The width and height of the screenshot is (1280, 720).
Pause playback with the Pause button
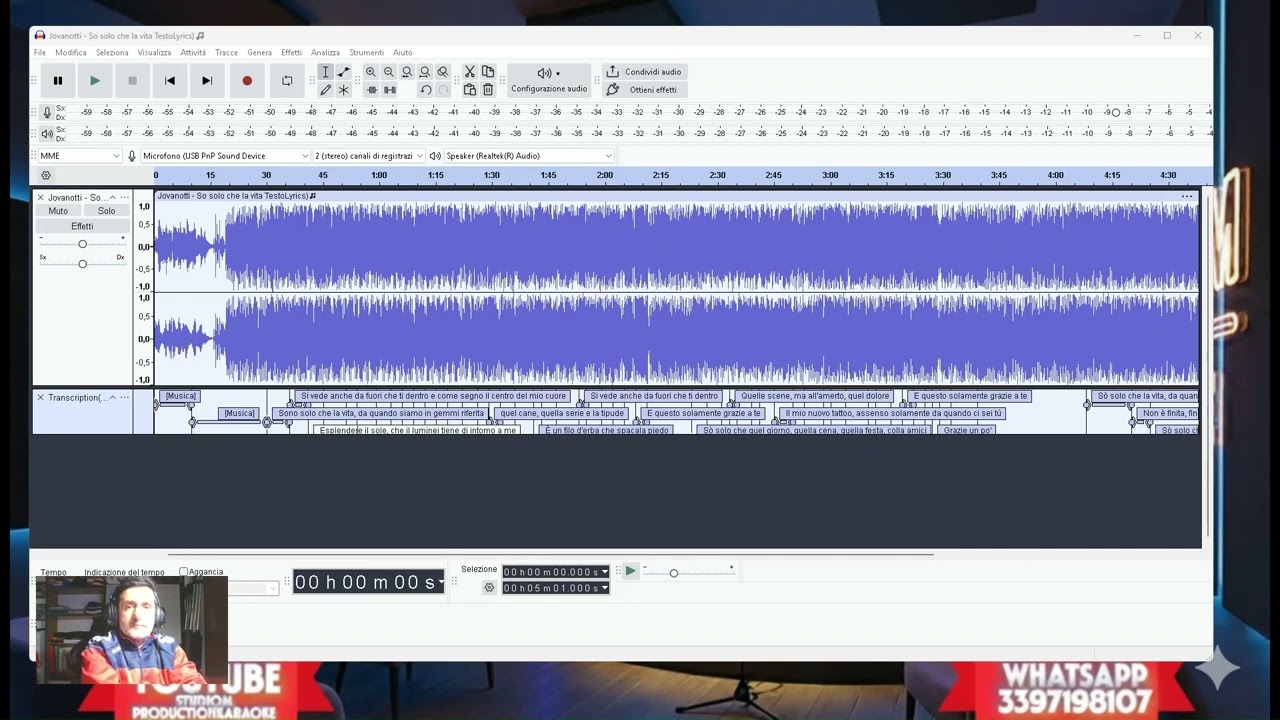click(x=58, y=81)
